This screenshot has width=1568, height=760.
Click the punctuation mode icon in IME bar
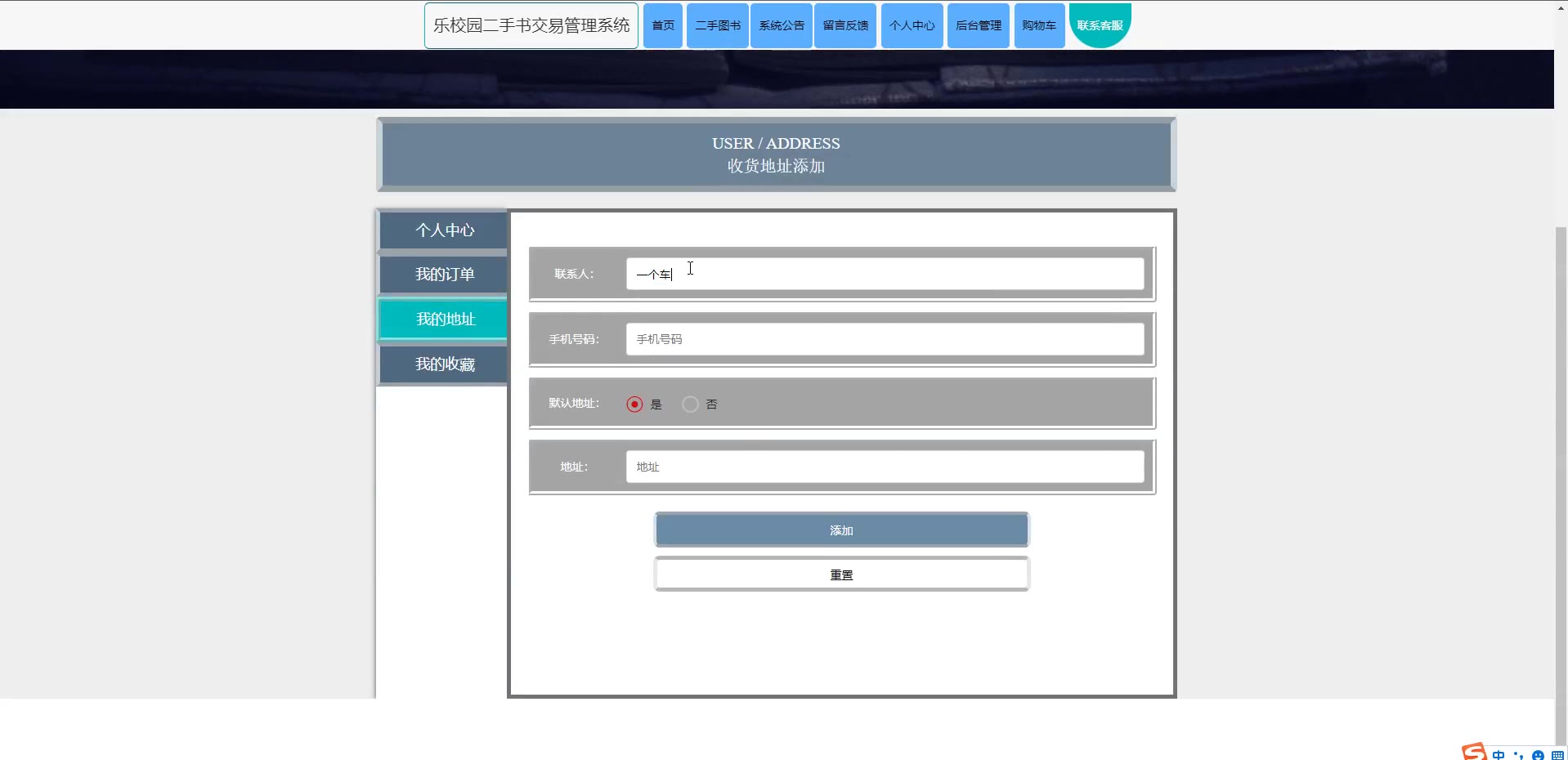(x=1518, y=755)
